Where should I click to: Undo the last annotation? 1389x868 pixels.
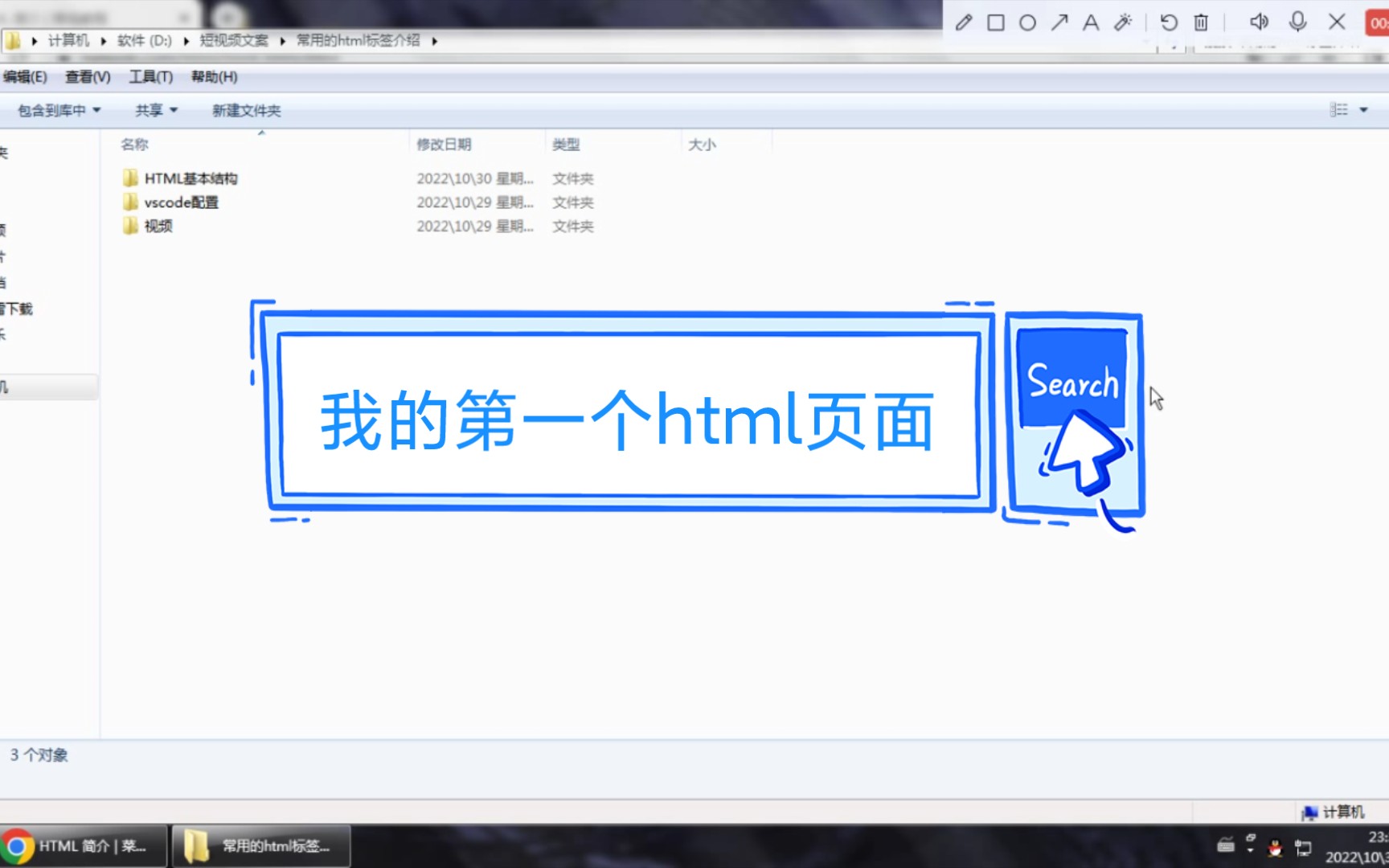tap(1168, 22)
